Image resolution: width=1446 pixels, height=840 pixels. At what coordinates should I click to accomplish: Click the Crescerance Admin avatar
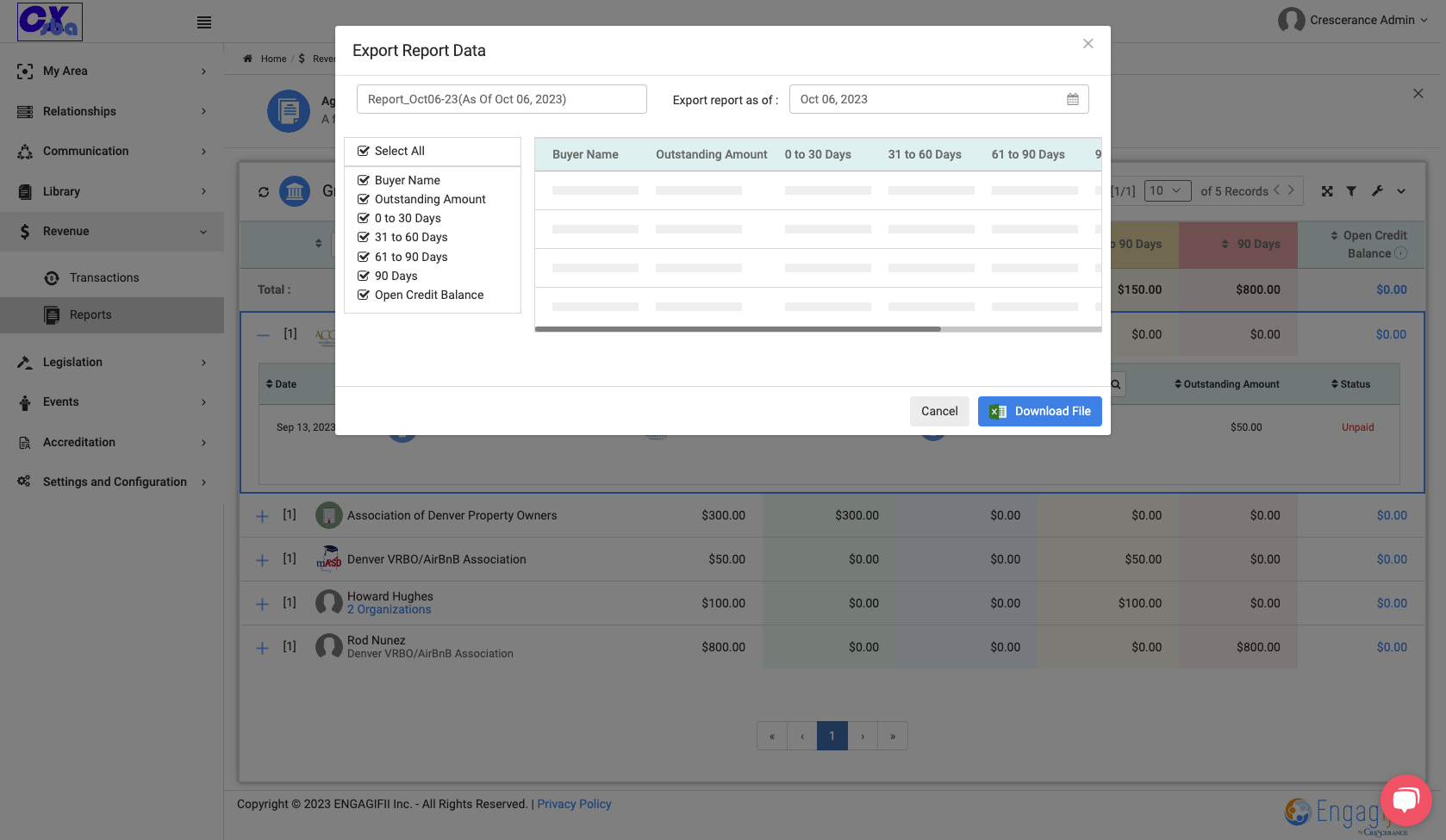point(1291,20)
